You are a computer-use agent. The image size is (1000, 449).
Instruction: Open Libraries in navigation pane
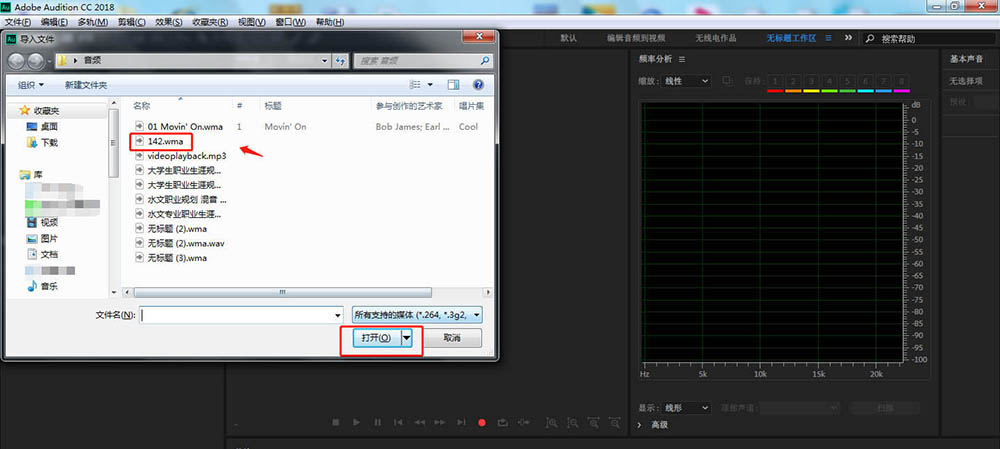pos(32,175)
